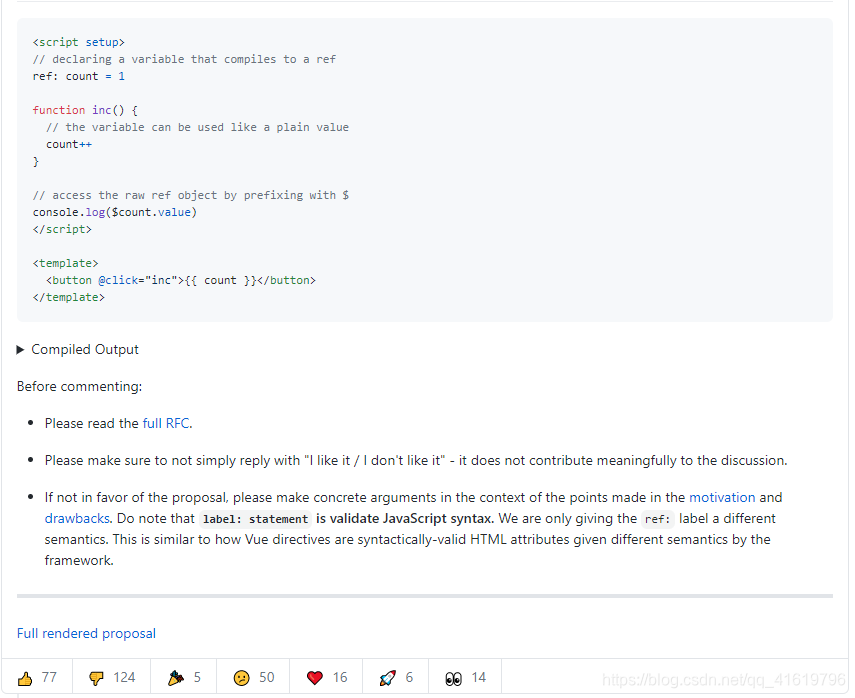Screen dimensions: 855x698
Task: Follow the drawbacks link
Action: (77, 518)
